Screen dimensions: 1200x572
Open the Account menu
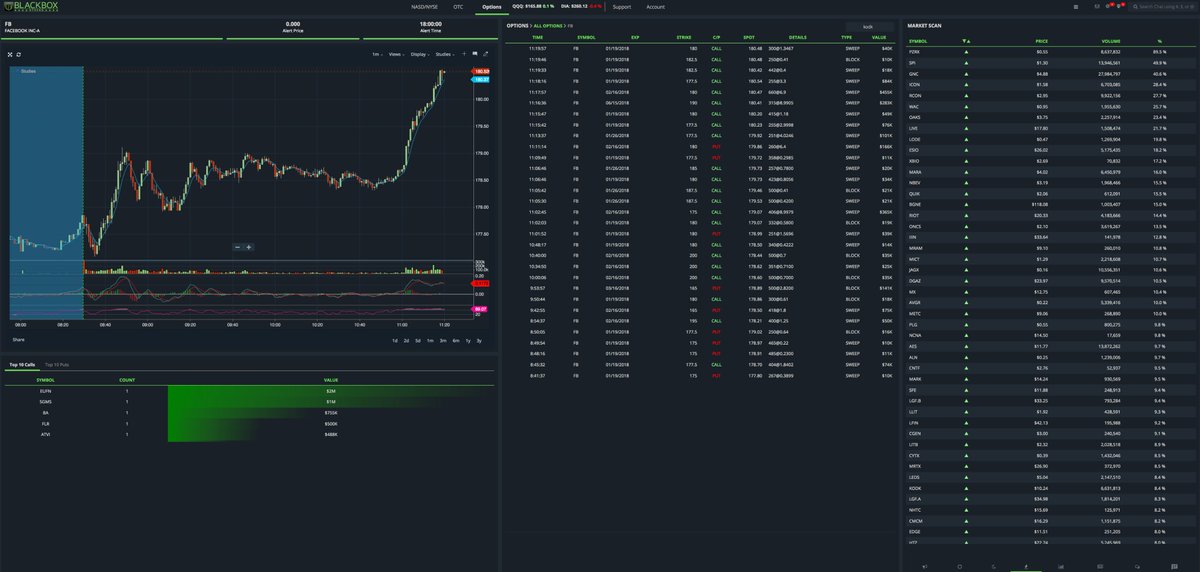pos(655,7)
